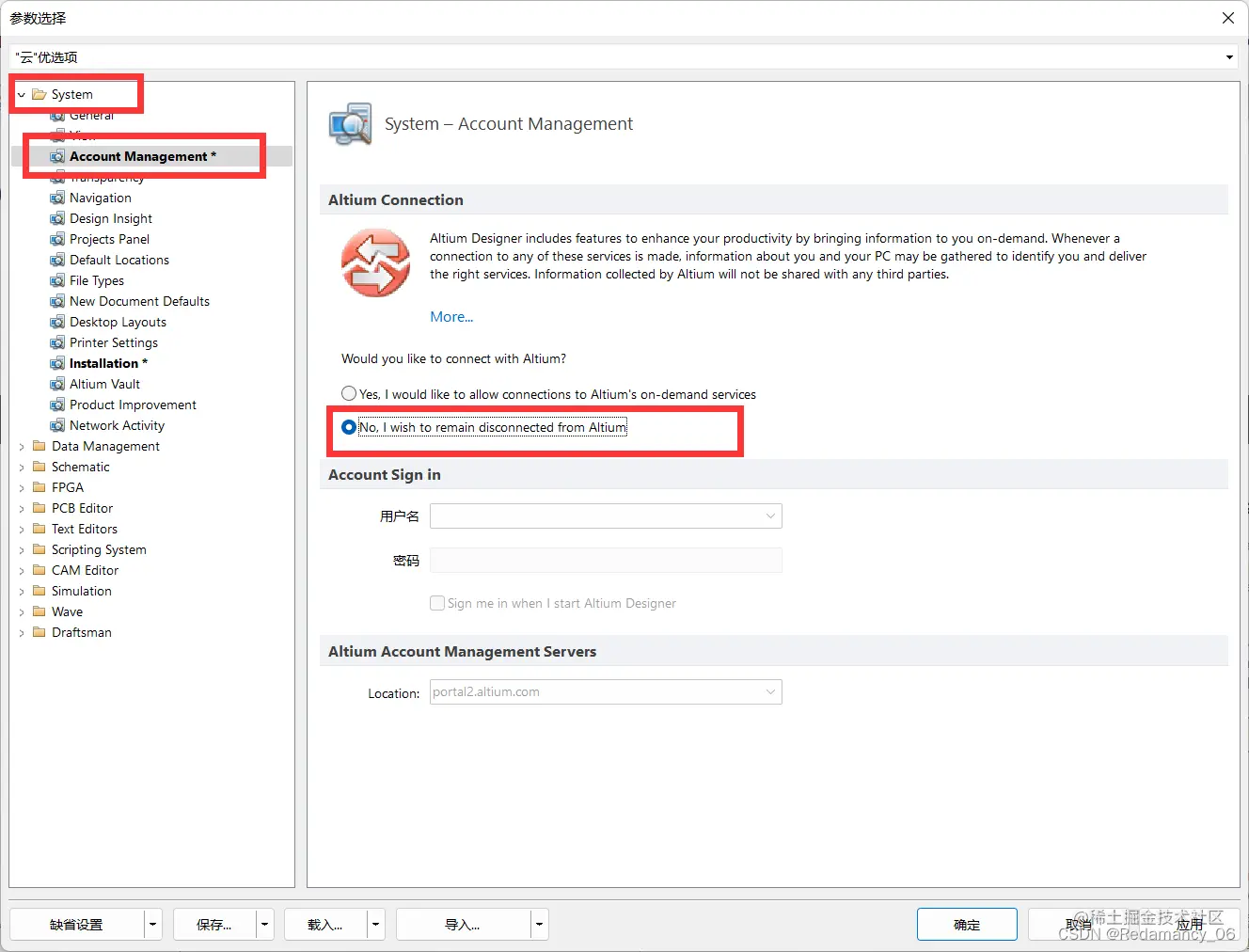Expand the Scripting System node
The image size is (1249, 952).
click(x=22, y=550)
